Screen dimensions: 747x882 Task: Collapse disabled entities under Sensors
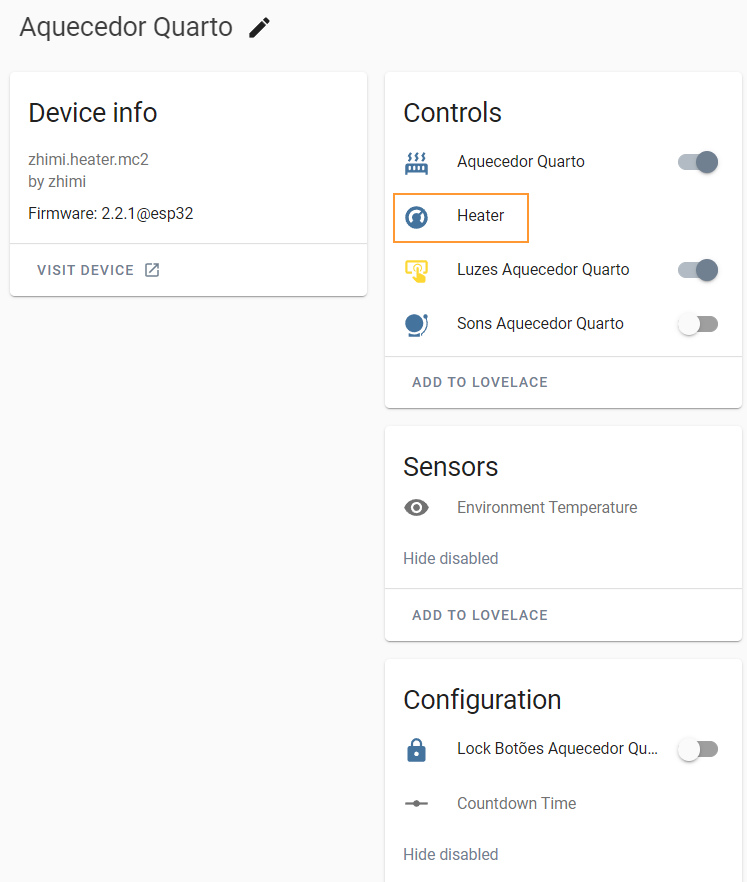pos(450,559)
